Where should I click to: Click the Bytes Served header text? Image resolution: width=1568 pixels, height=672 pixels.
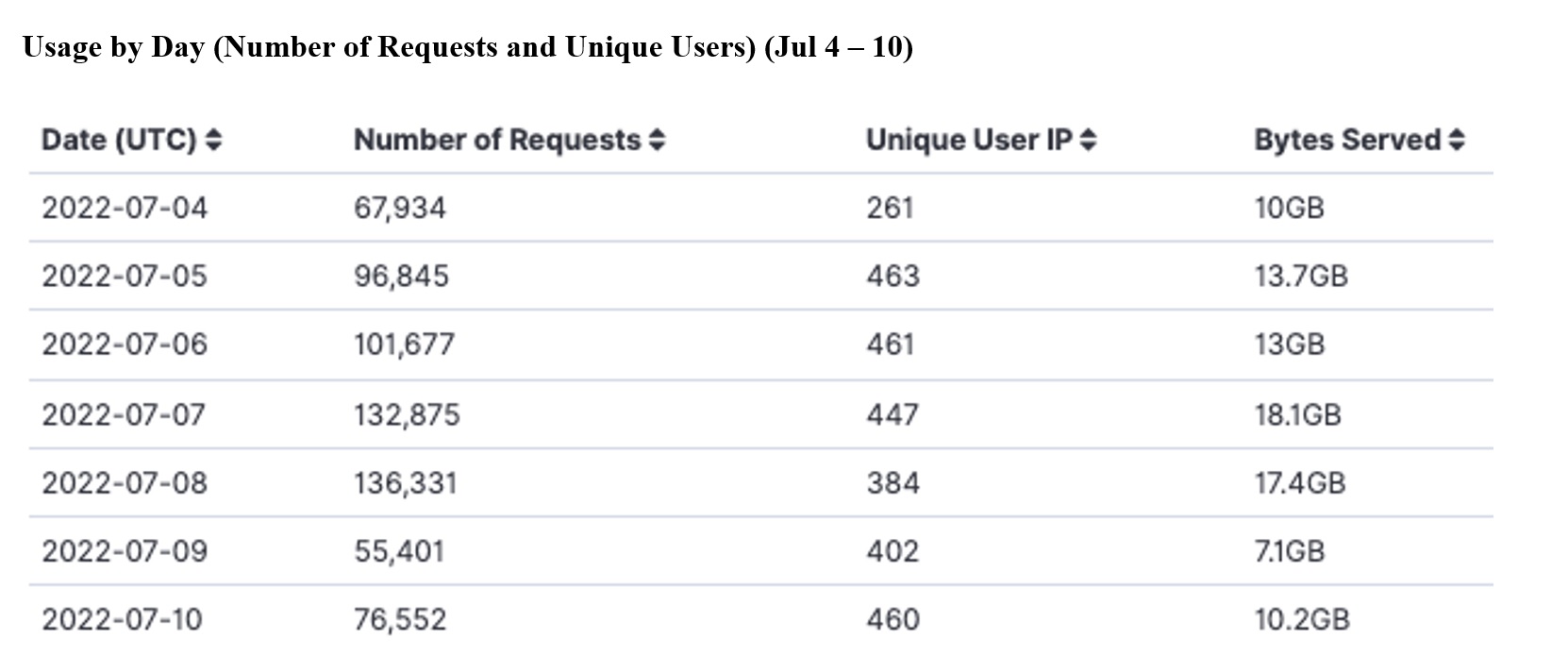coord(1347,141)
